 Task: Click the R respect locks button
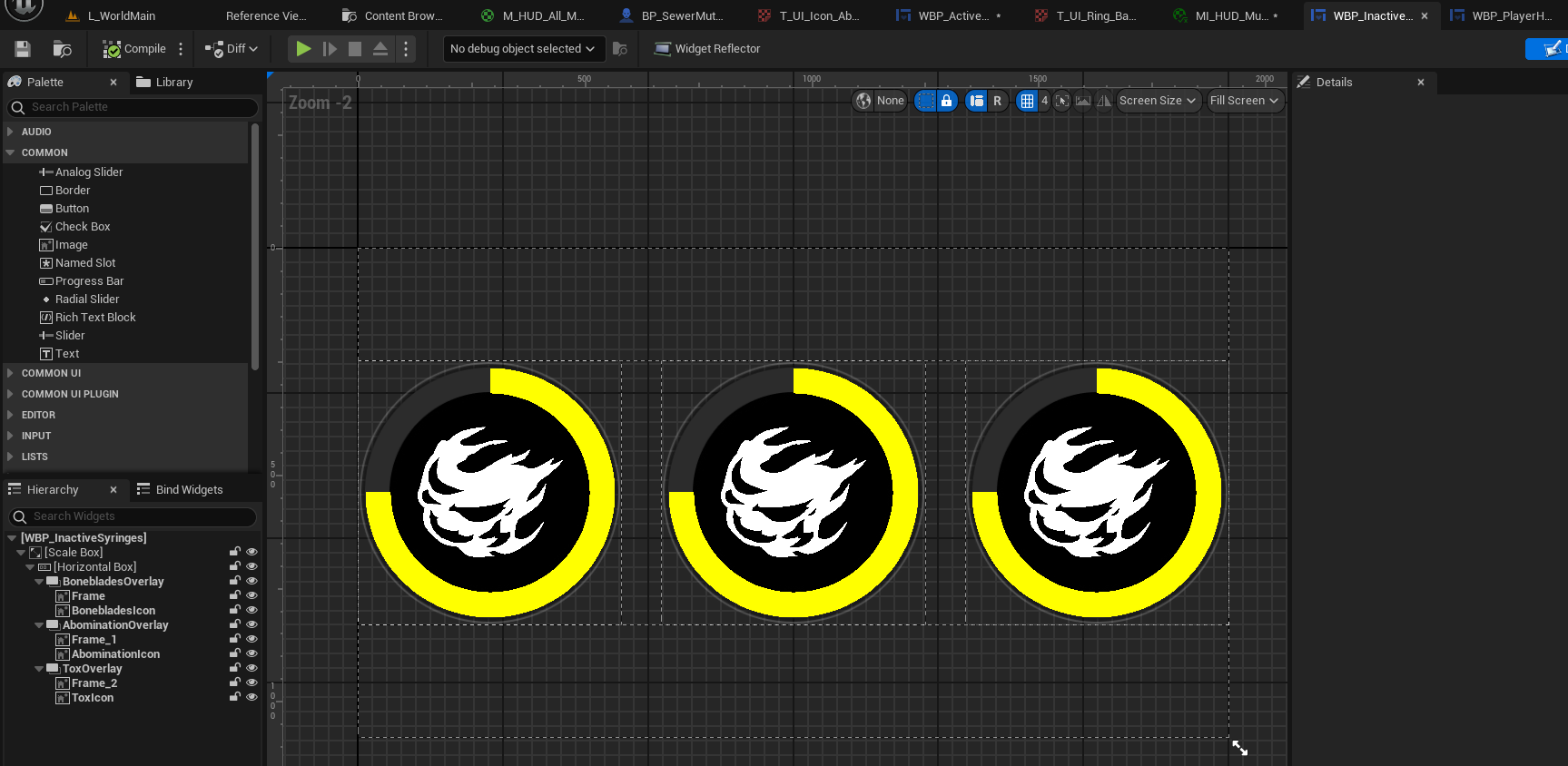(997, 101)
